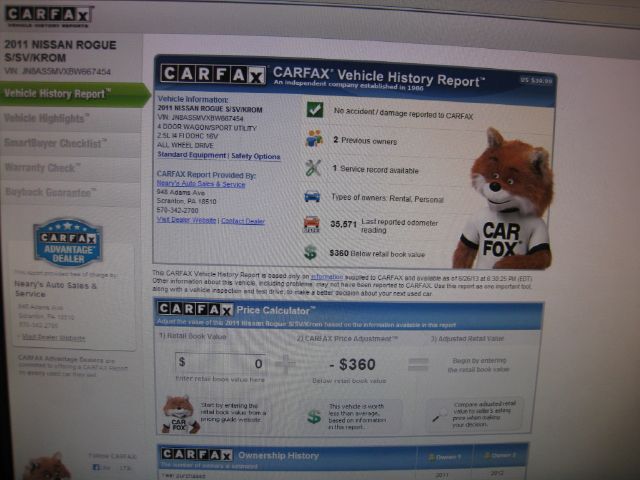Open the Safety Options link
640x480 pixels.
click(x=256, y=156)
